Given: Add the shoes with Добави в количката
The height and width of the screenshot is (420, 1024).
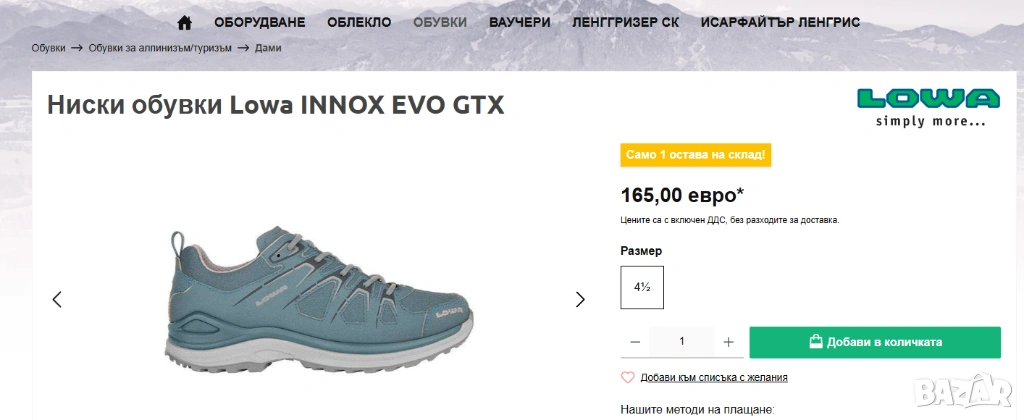Looking at the screenshot, I should click(x=875, y=342).
